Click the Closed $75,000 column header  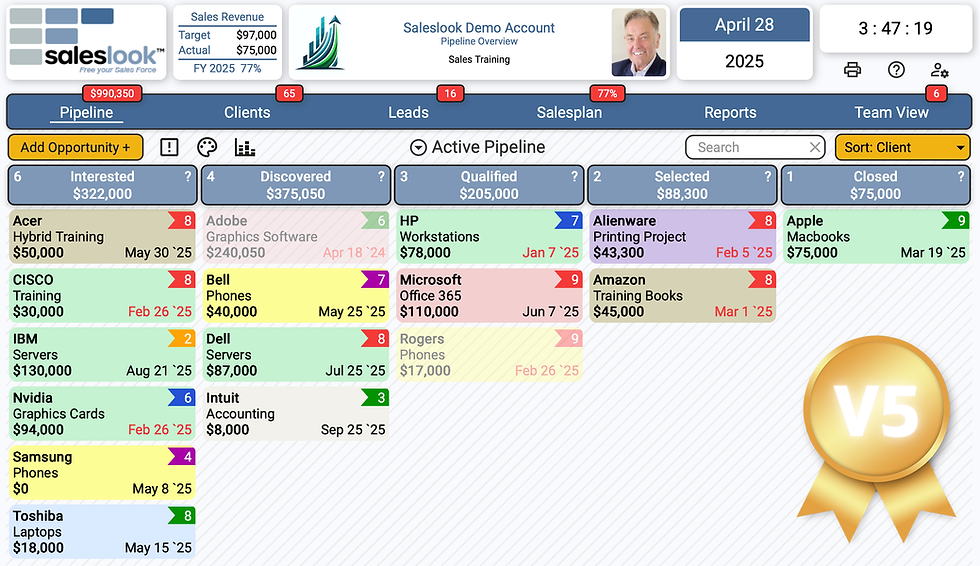[x=875, y=185]
